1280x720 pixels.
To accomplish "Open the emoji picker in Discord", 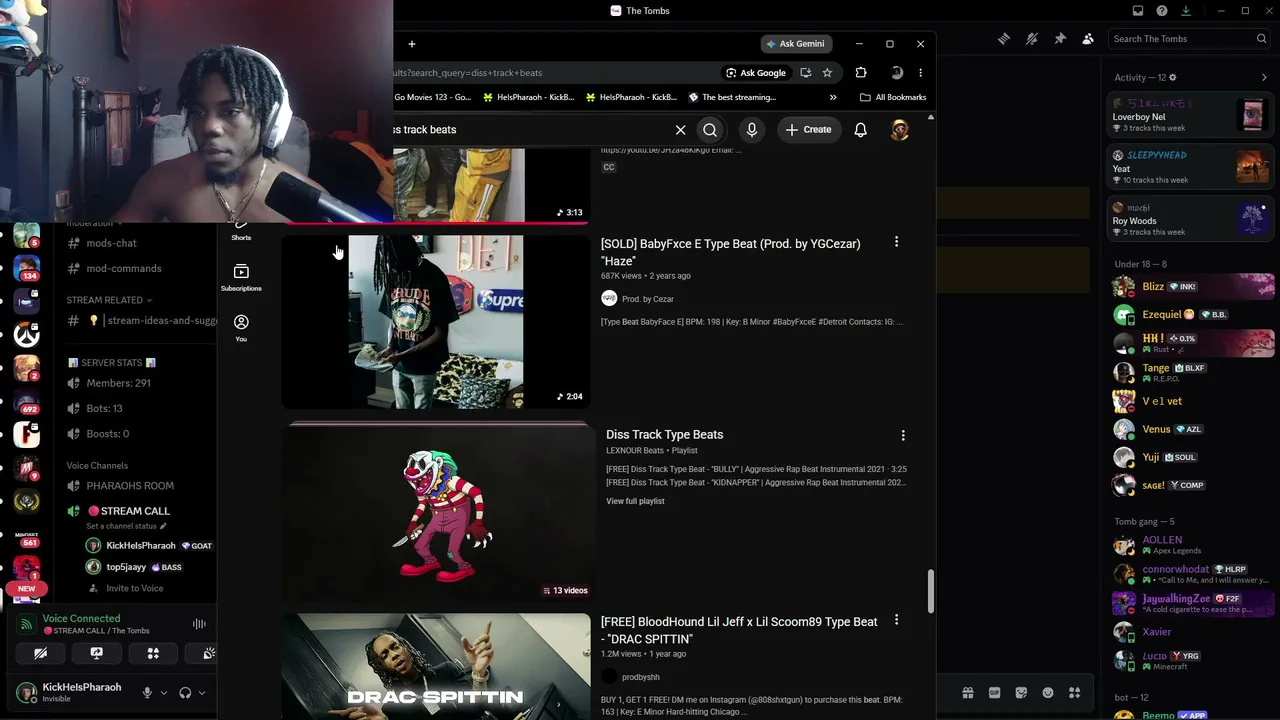I will [x=1048, y=693].
